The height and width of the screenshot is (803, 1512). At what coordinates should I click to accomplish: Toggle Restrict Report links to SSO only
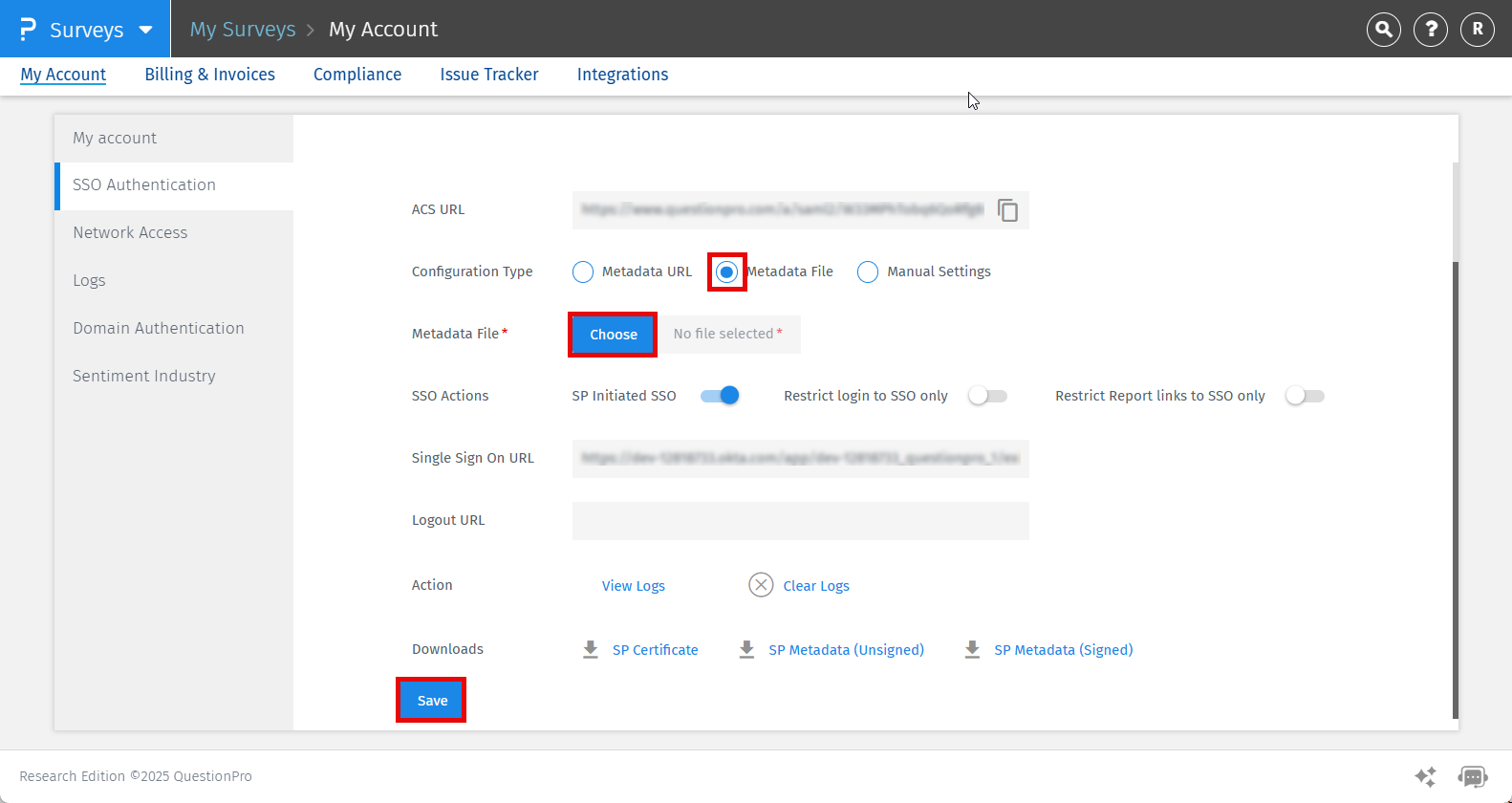[1305, 396]
